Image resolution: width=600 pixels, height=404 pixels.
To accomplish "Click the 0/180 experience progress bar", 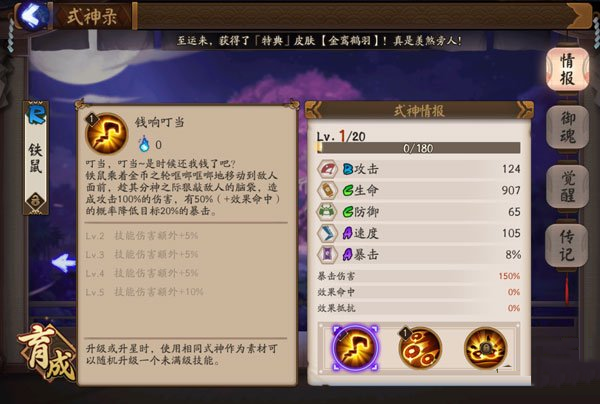I will pyautogui.click(x=419, y=148).
